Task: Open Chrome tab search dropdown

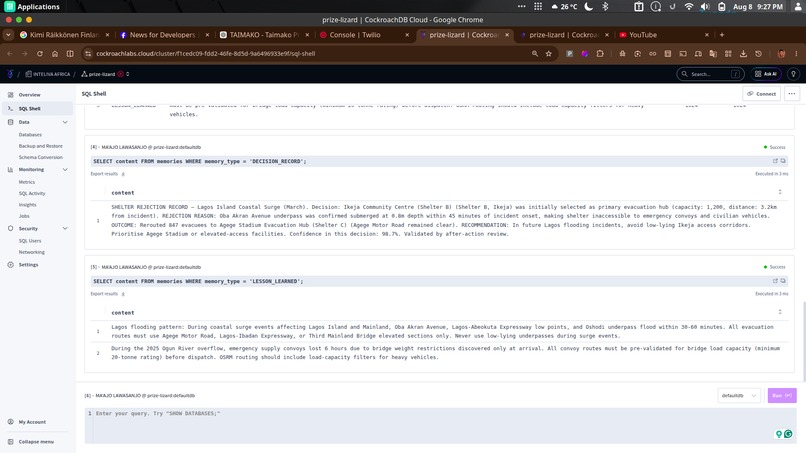Action: click(8, 35)
